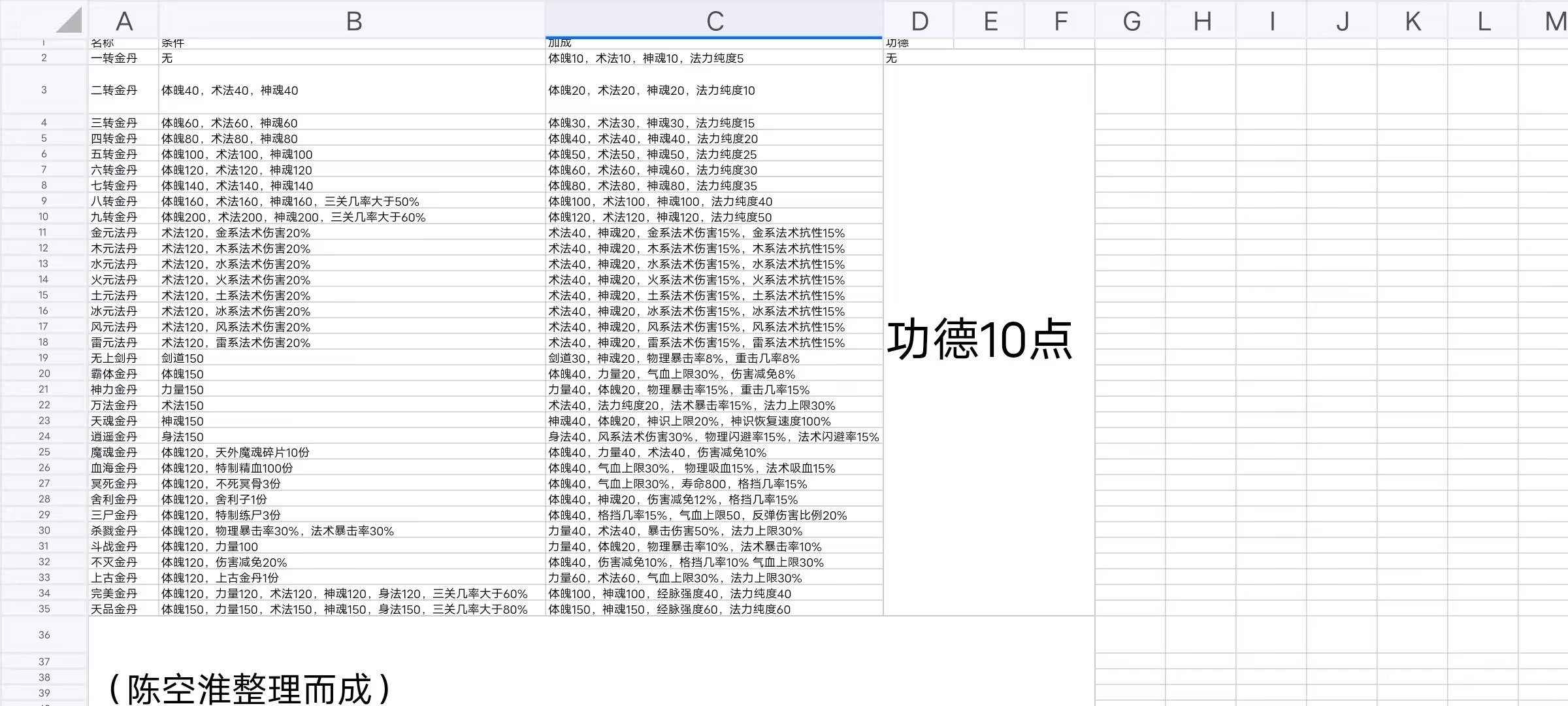Click cell '木法120，冰系法术伤害20%'
1568x706 pixels.
352,311
